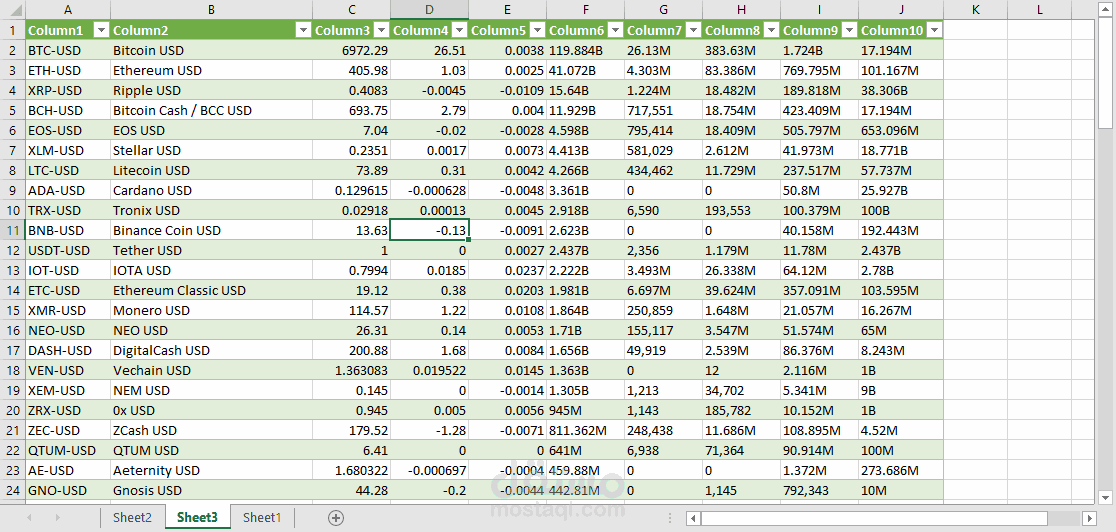1116x532 pixels.
Task: Select column D header
Action: 429,9
